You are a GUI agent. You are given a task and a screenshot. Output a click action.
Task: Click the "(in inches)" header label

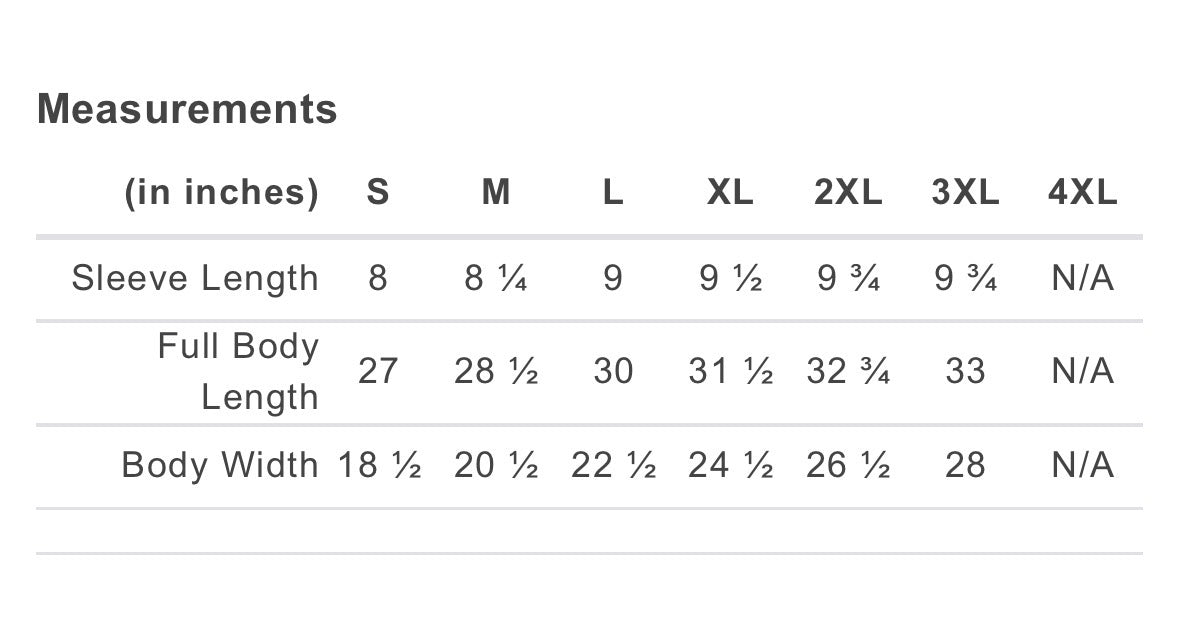coord(221,191)
